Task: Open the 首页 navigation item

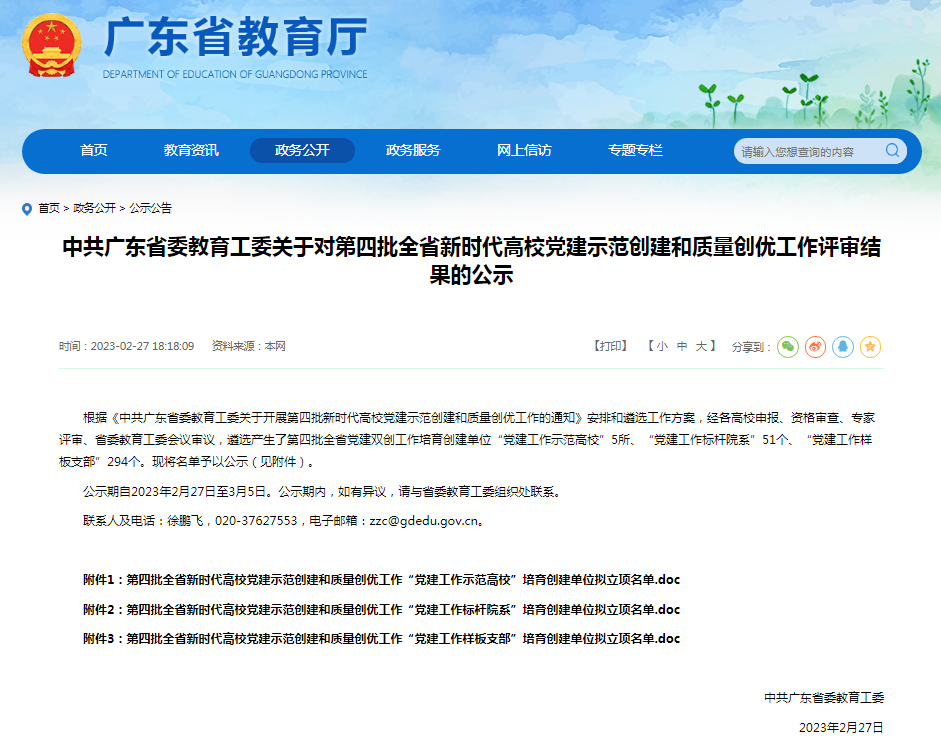Action: click(x=94, y=151)
